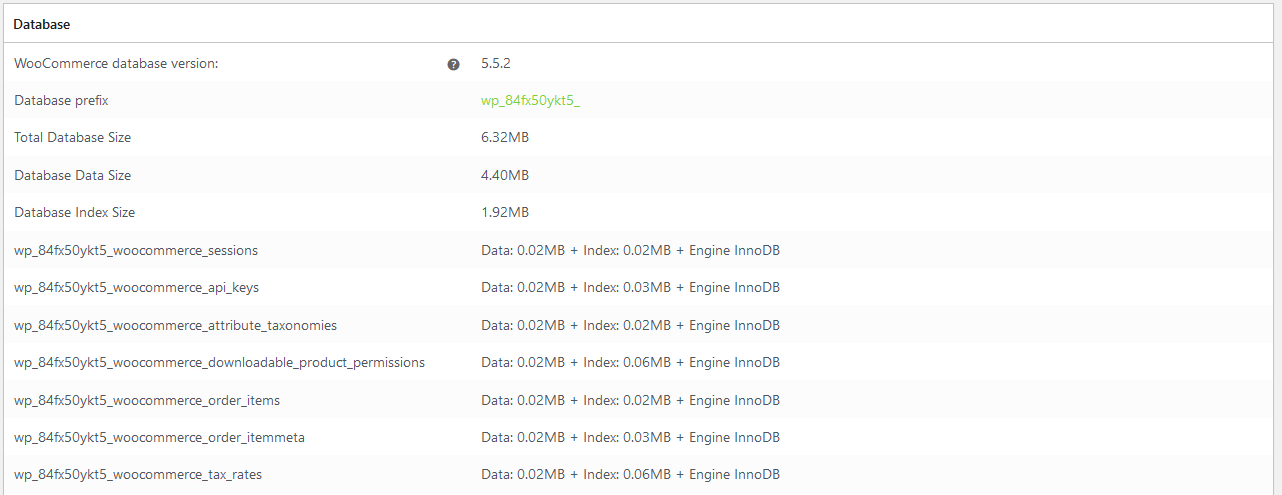
Task: Click the woocommerce_api_keys table name
Action: [136, 287]
